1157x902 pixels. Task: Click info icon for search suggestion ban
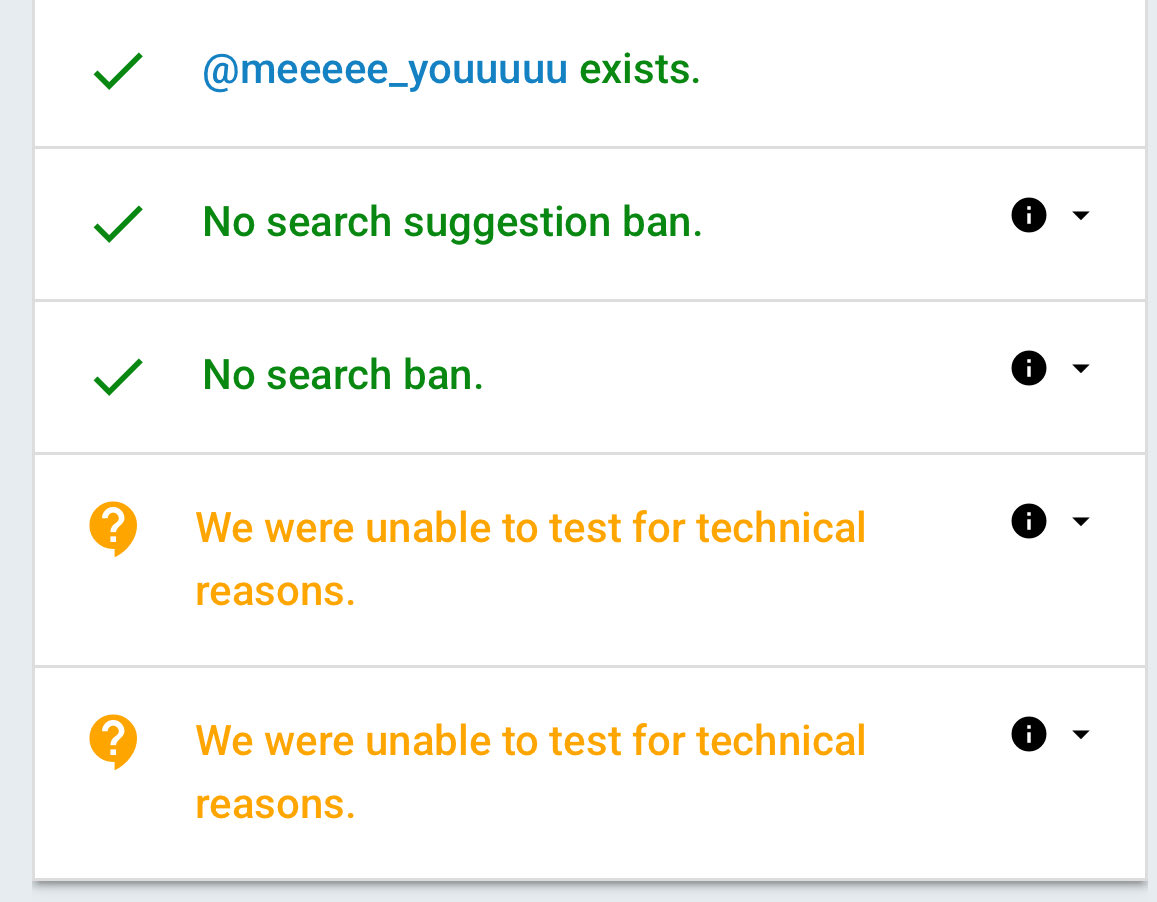[1028, 215]
